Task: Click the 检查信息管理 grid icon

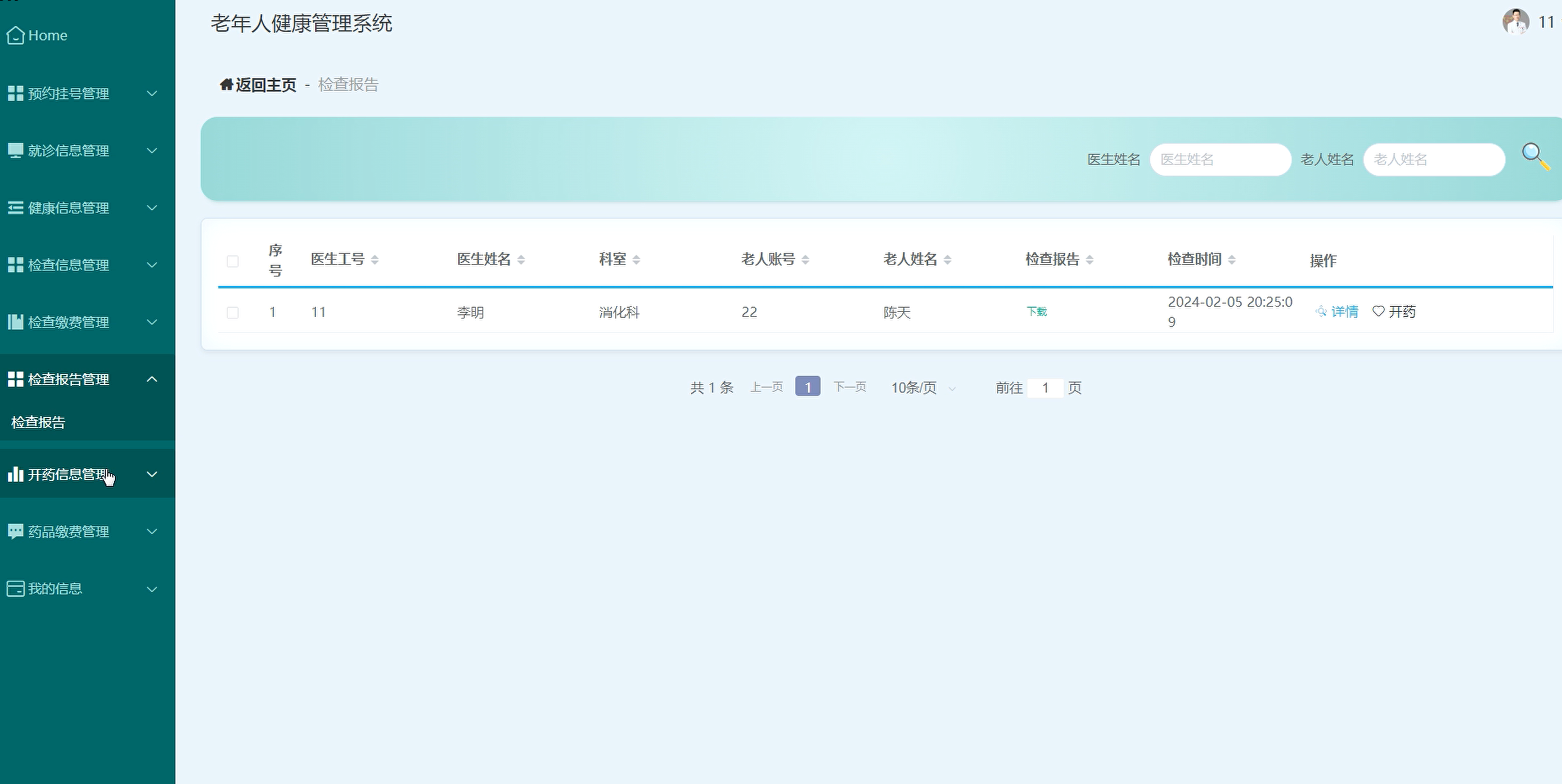Action: [x=15, y=265]
